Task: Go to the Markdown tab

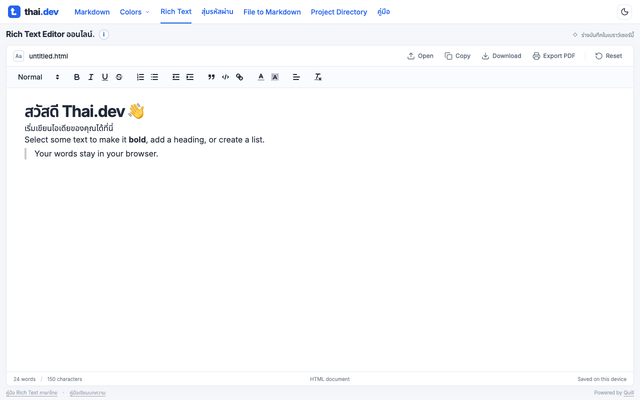Action: (x=92, y=12)
